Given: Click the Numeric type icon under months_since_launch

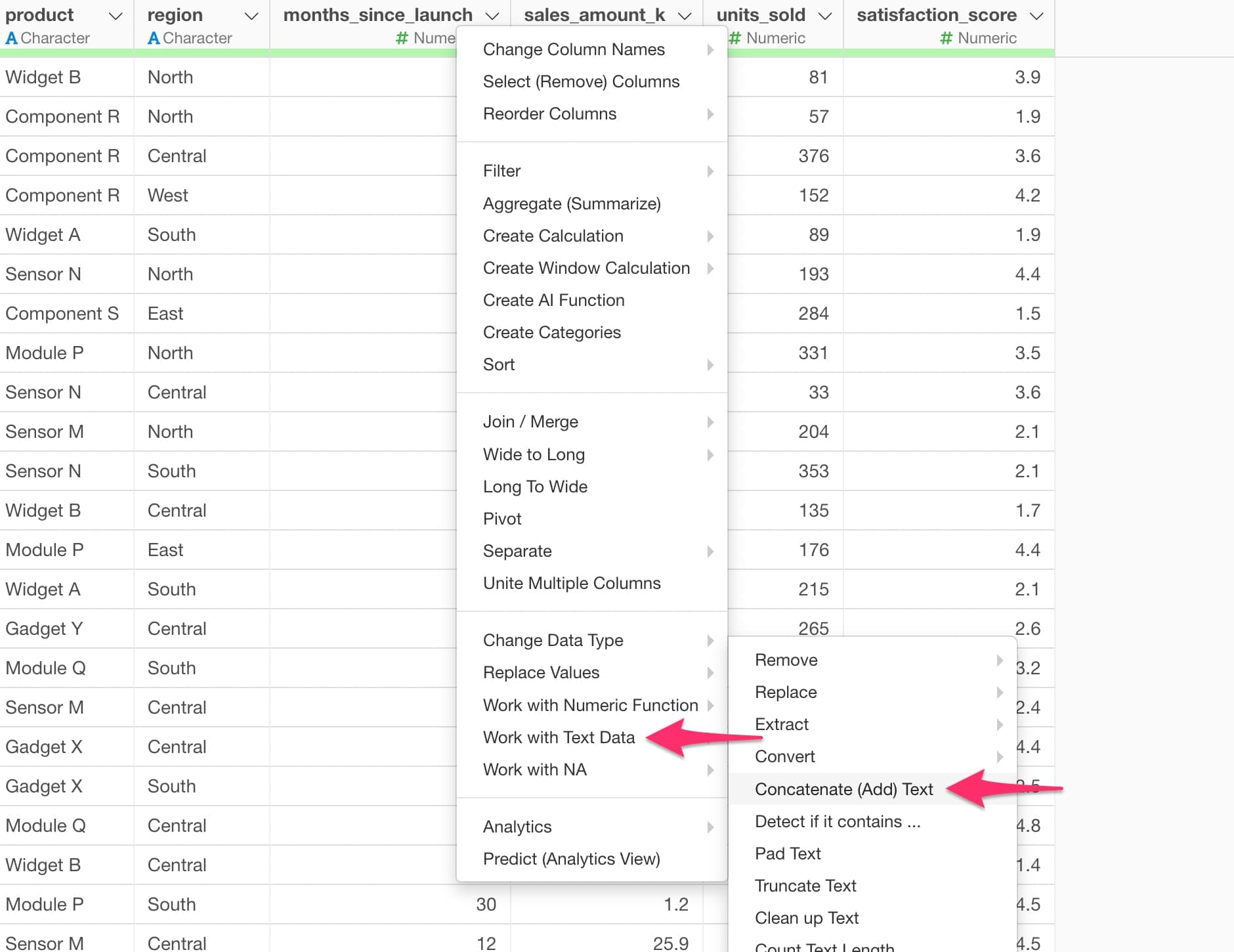Looking at the screenshot, I should point(402,38).
